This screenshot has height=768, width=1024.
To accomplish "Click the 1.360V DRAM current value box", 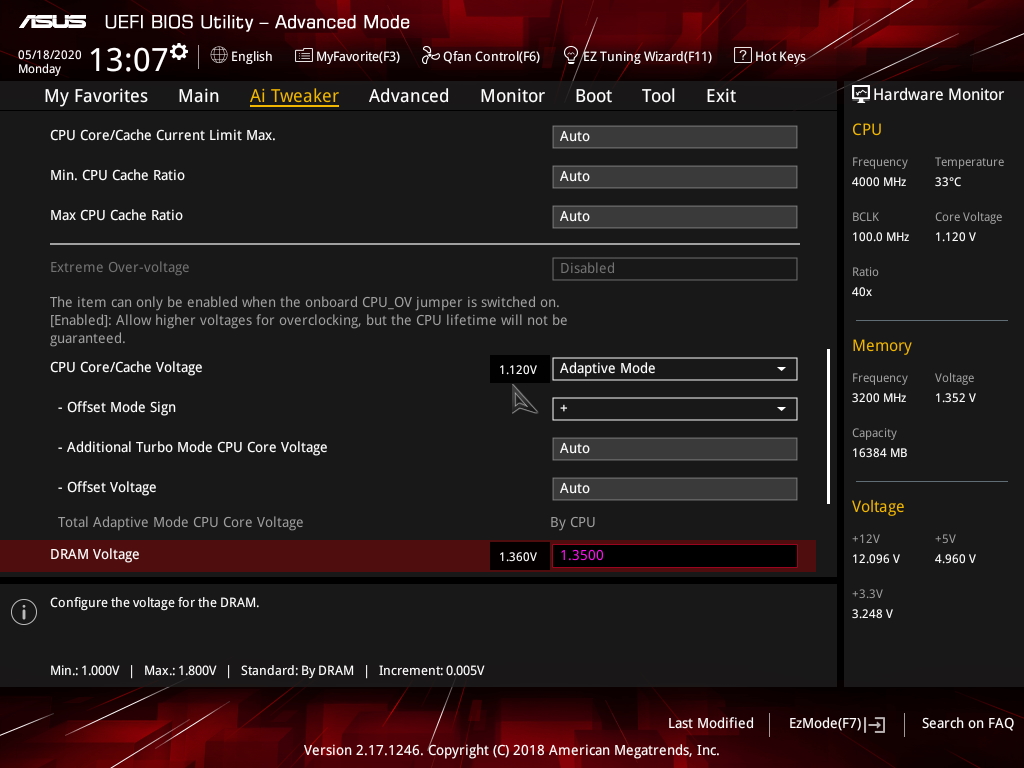I will (519, 556).
